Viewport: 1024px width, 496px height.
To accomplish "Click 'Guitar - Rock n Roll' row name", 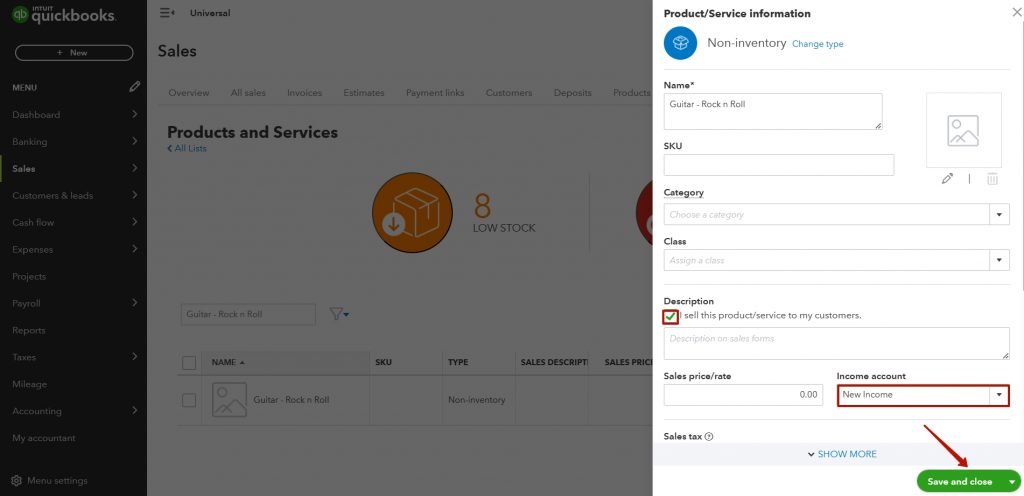I will pos(291,400).
